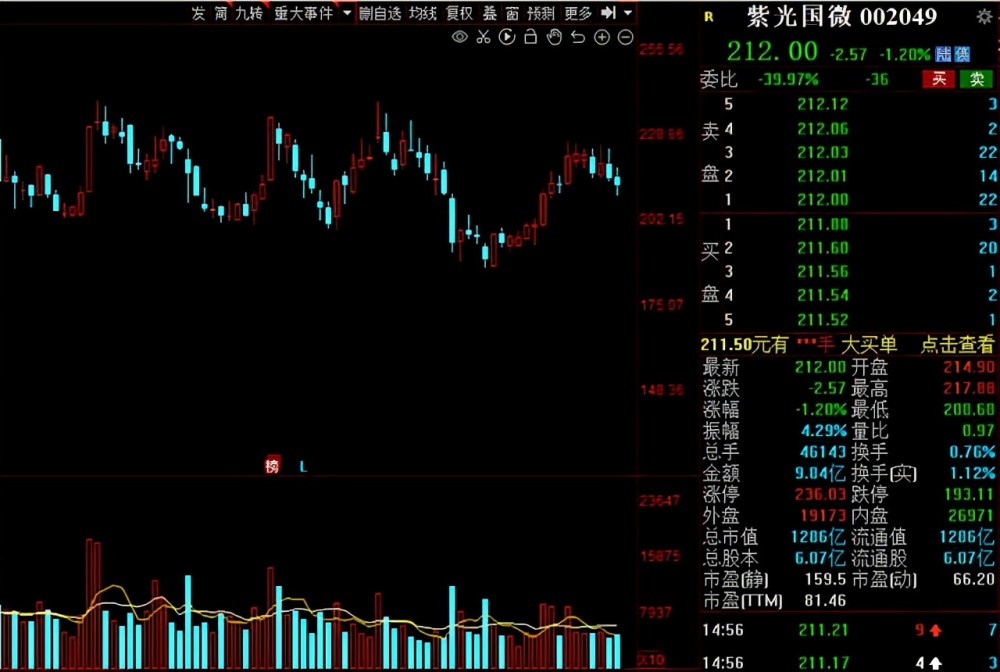
Task: Toggle the padlock chart lock icon
Action: coord(530,37)
